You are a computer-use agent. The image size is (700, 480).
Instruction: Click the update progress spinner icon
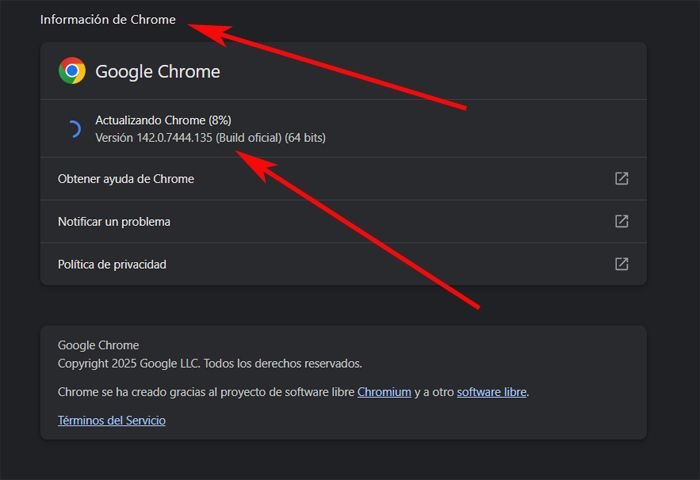pyautogui.click(x=75, y=129)
